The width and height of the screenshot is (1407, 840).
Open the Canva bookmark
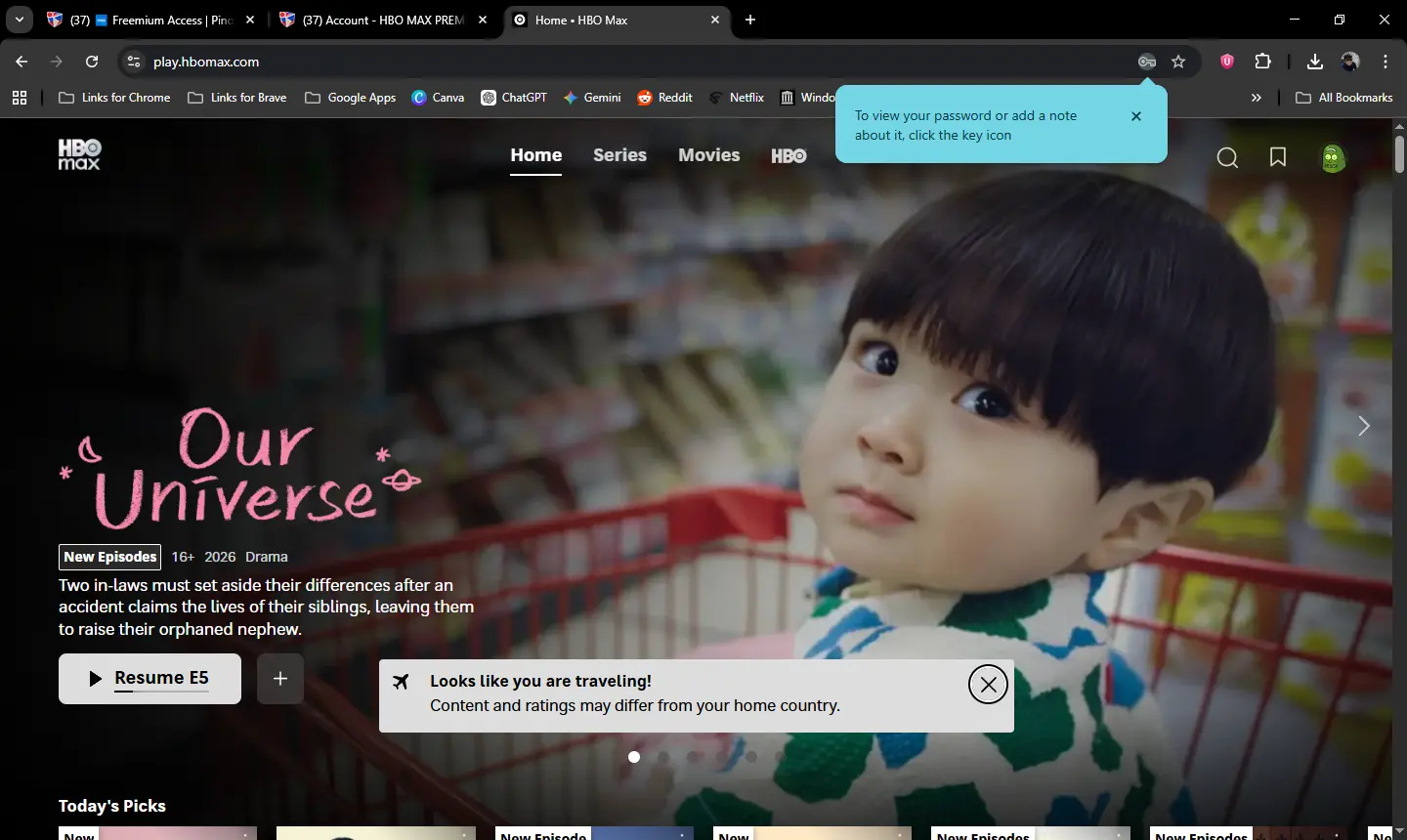pos(438,98)
